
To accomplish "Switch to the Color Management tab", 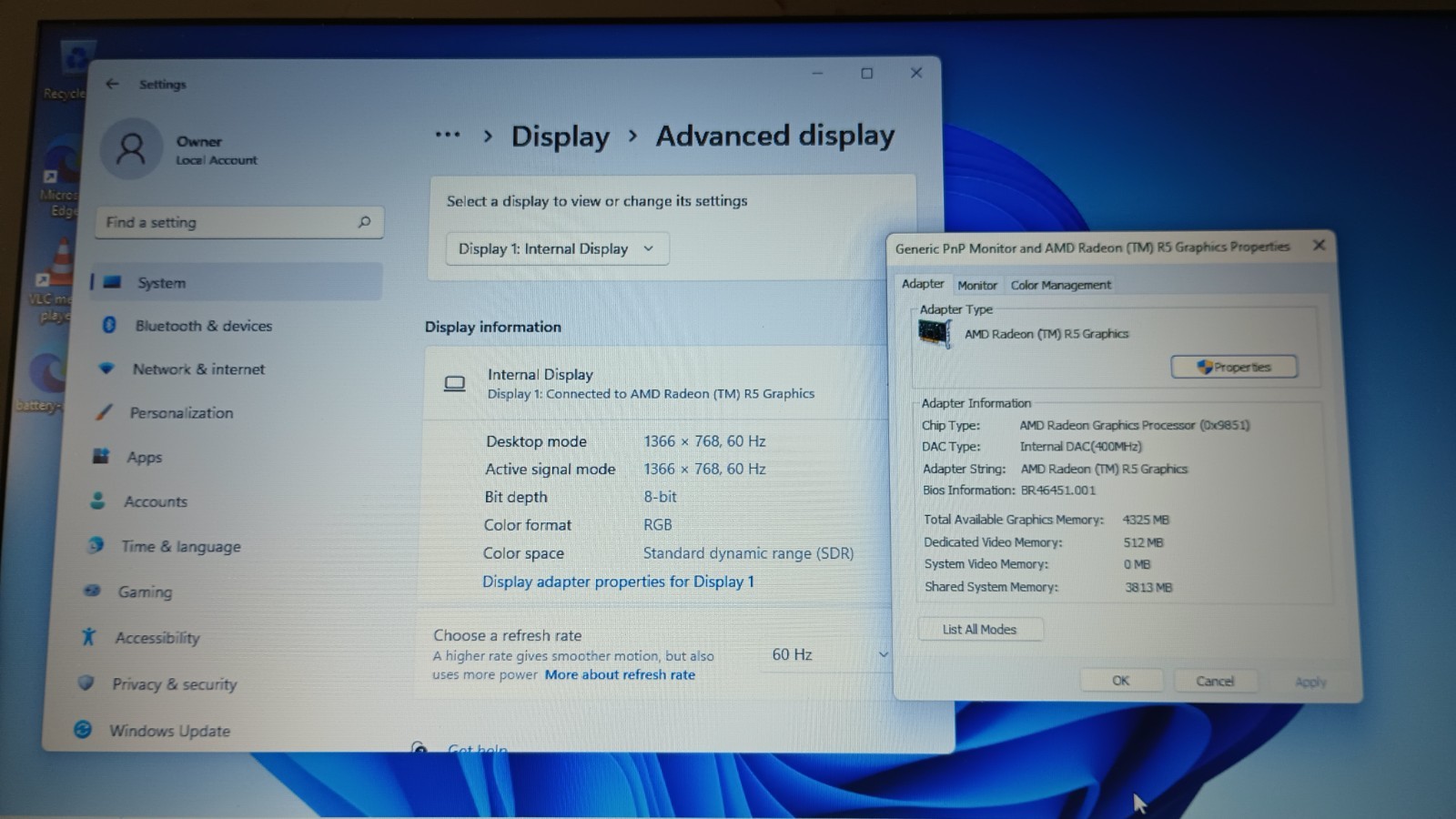I will tap(1061, 285).
